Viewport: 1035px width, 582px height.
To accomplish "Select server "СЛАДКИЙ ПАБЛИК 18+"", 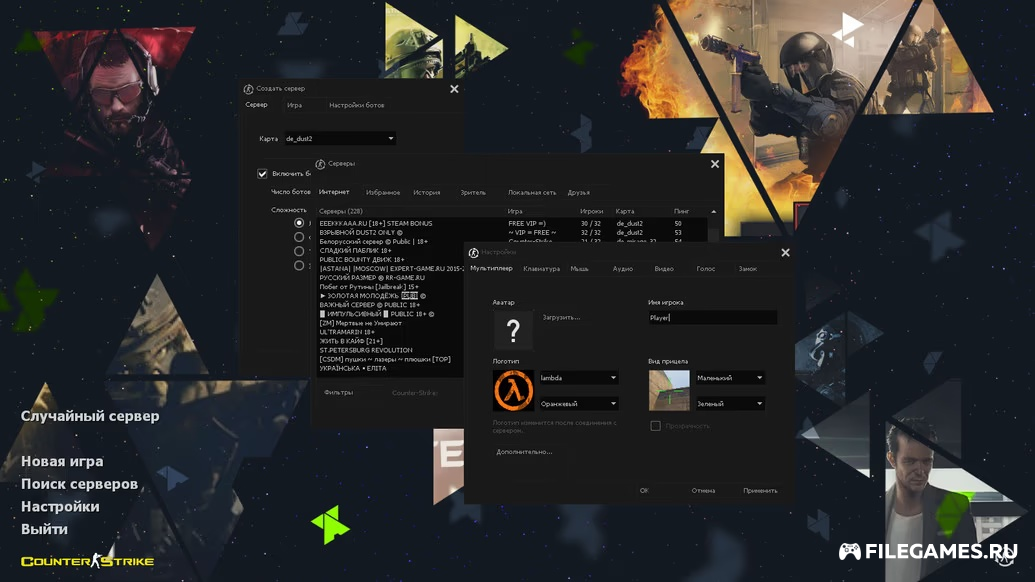I will tap(391, 251).
